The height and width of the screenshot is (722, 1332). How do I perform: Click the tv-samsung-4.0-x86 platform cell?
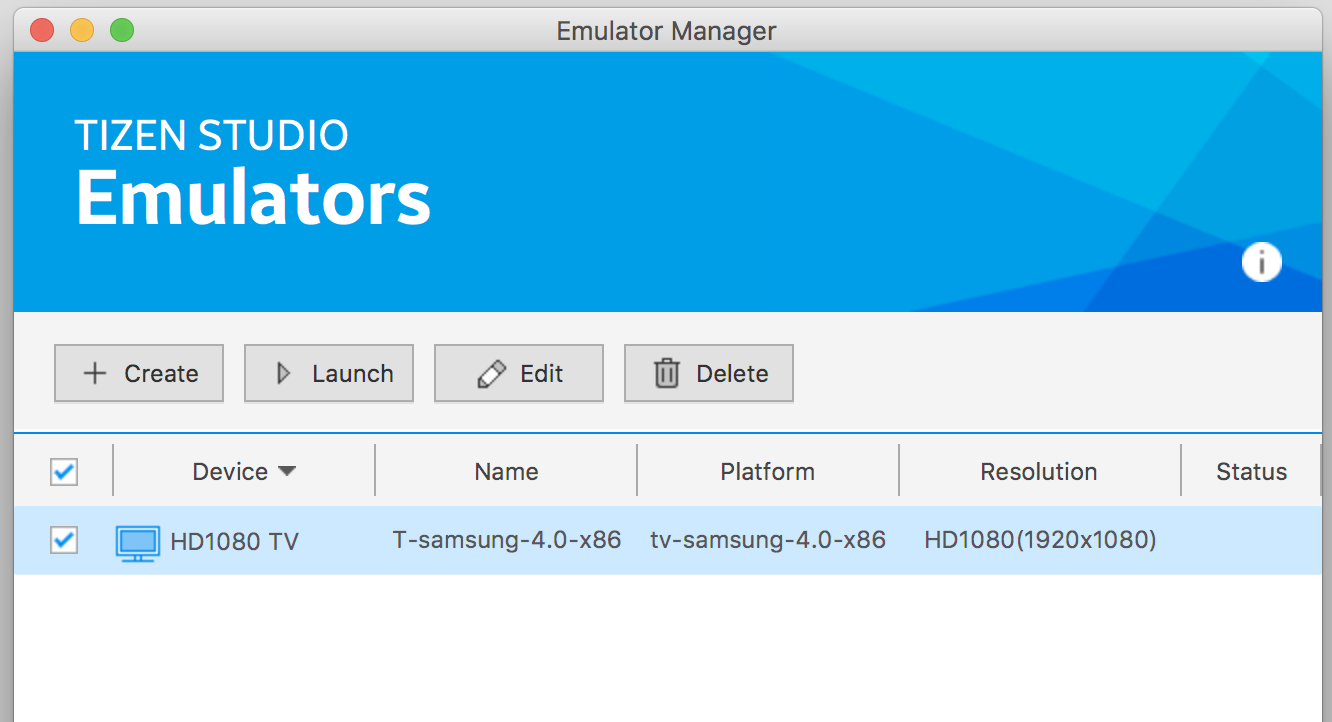tap(767, 541)
